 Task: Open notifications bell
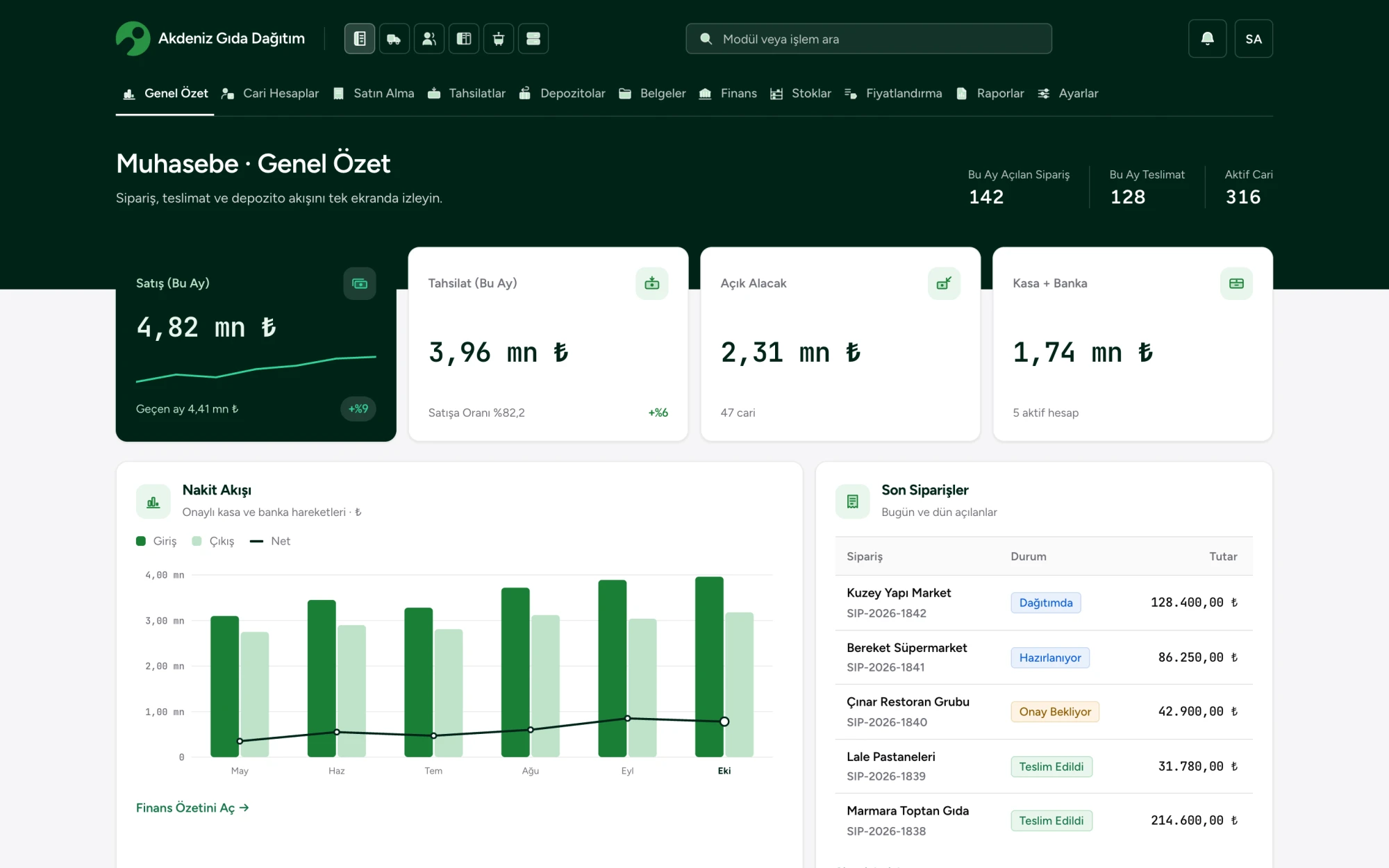(x=1208, y=39)
